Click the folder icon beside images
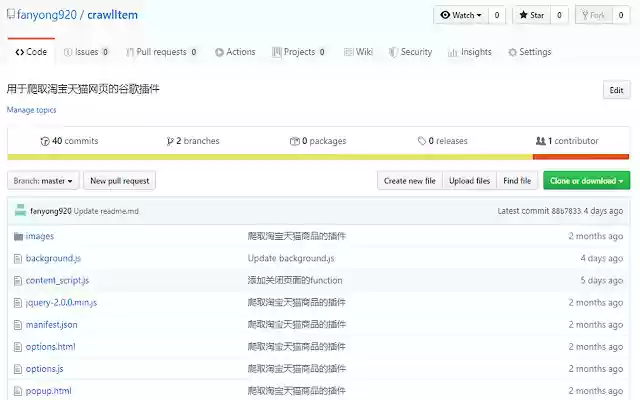This screenshot has height=400, width=640. 18,236
